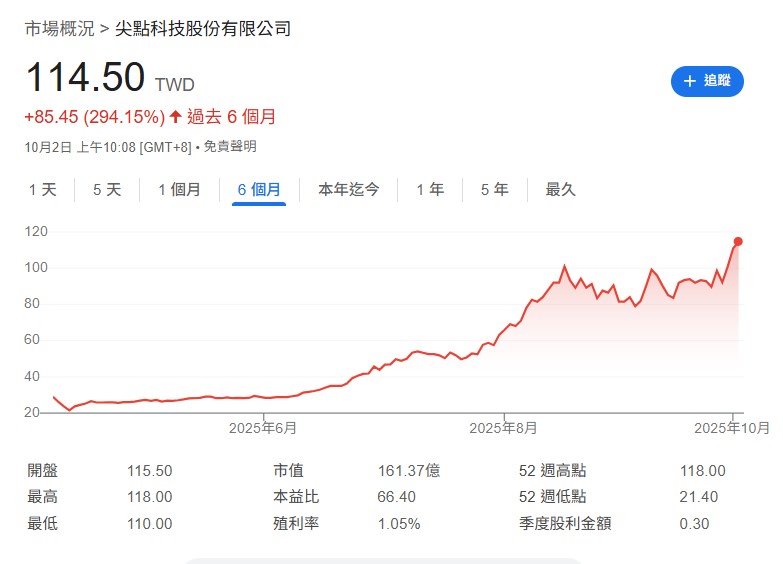
Task: Open the 市場概況 breadcrumb link
Action: click(x=59, y=28)
